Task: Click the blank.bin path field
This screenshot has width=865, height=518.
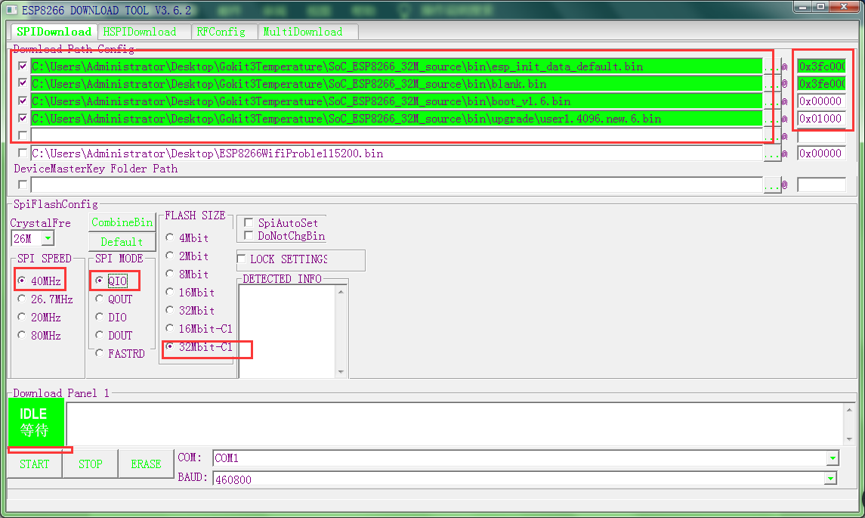Action: (x=397, y=84)
